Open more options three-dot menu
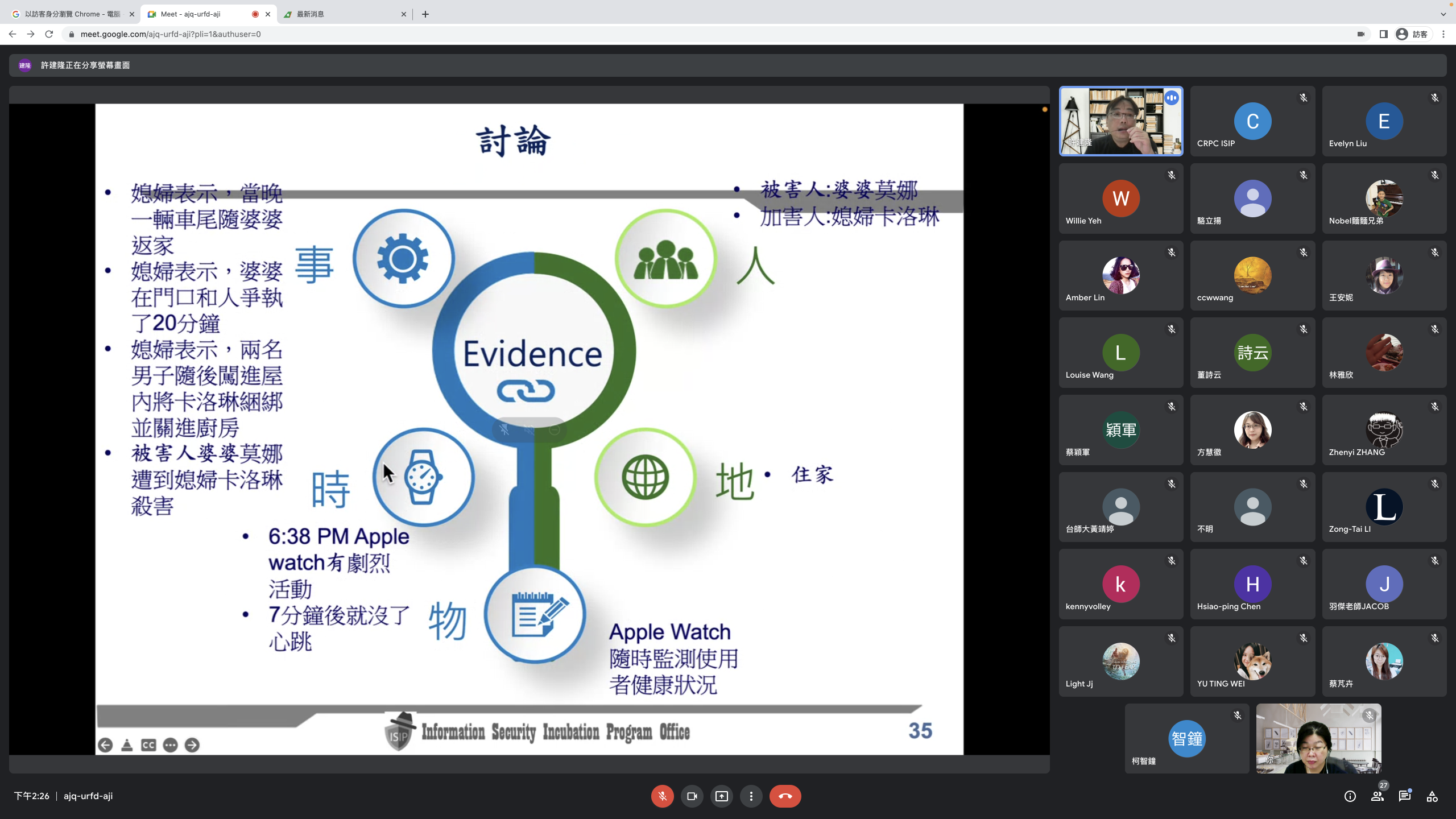Viewport: 1456px width, 819px height. coord(751,796)
